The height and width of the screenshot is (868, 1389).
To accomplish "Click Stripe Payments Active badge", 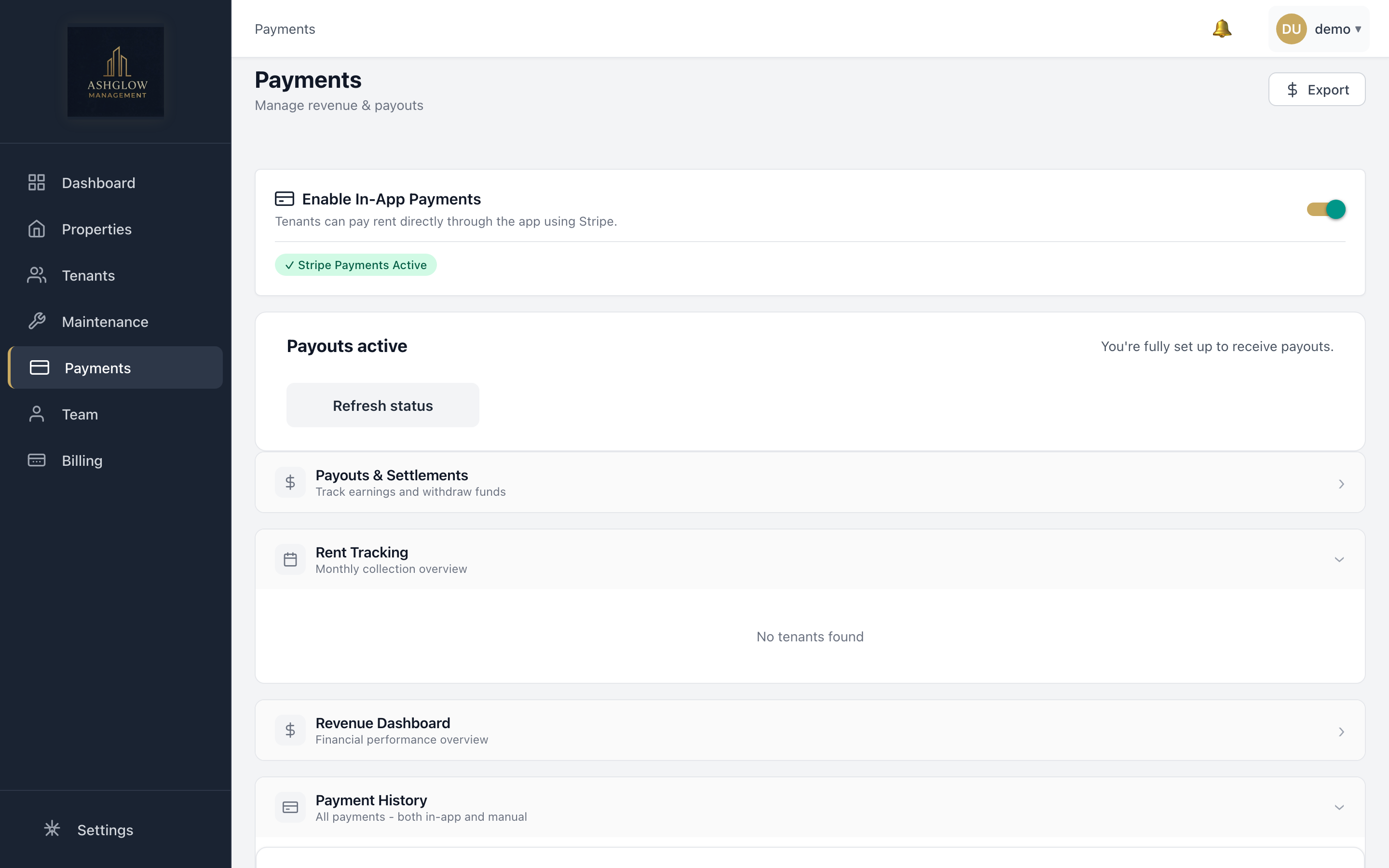I will pos(356,265).
